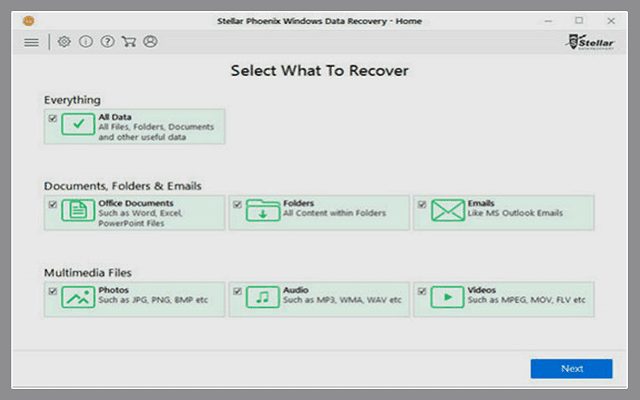Open the hamburger menu

pyautogui.click(x=32, y=42)
